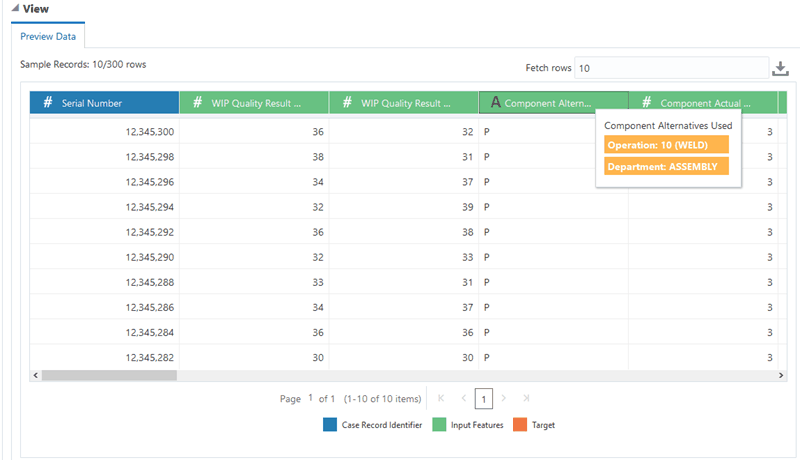Select page 1 button in pagination
The height and width of the screenshot is (460, 800).
[484, 399]
